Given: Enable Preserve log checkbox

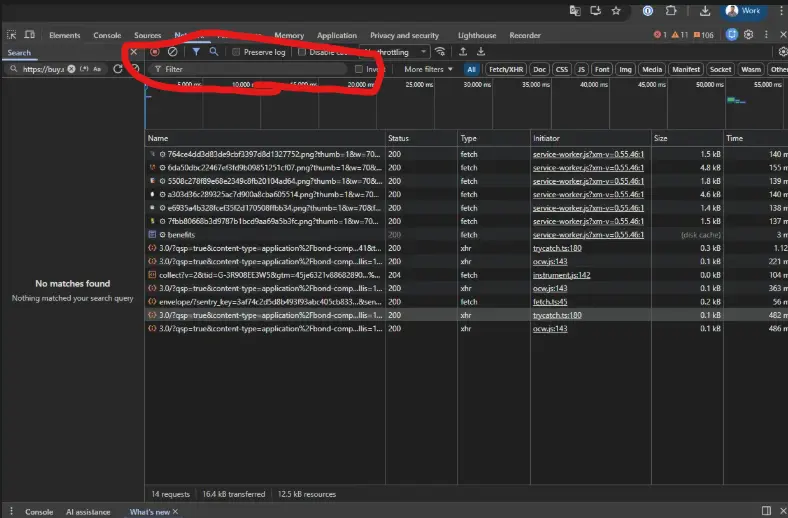Looking at the screenshot, I should pos(236,52).
